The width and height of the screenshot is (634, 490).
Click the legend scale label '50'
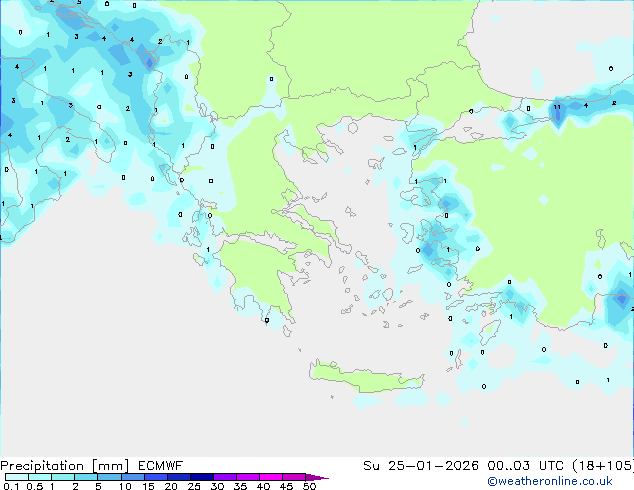309,486
